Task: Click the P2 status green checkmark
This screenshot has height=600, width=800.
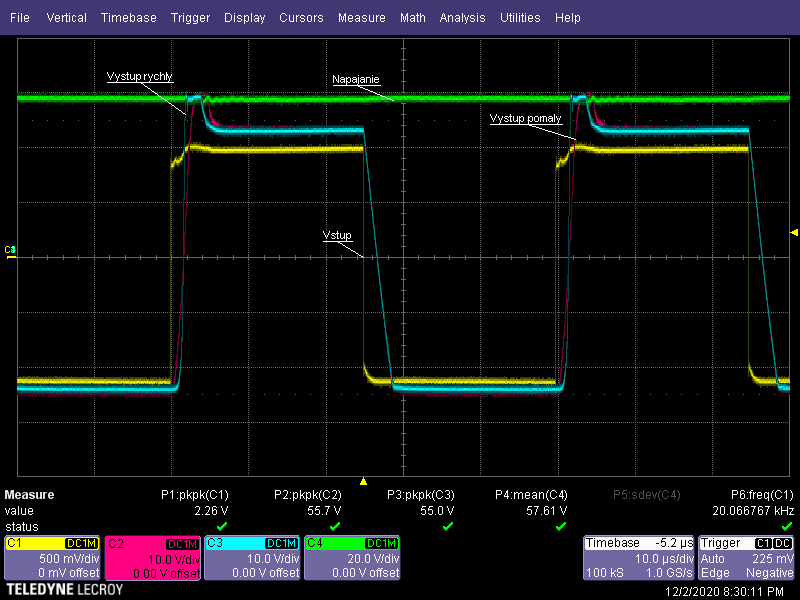Action: coord(335,526)
